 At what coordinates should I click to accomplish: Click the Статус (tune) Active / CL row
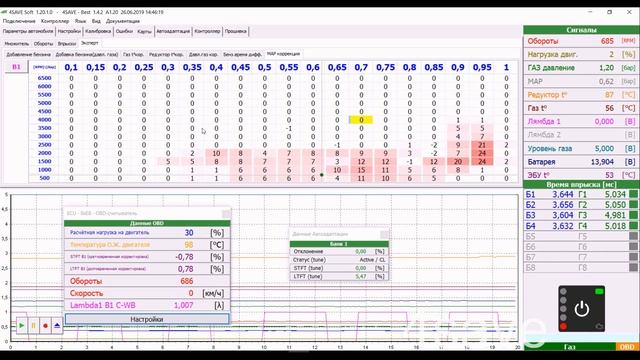pyautogui.click(x=339, y=260)
